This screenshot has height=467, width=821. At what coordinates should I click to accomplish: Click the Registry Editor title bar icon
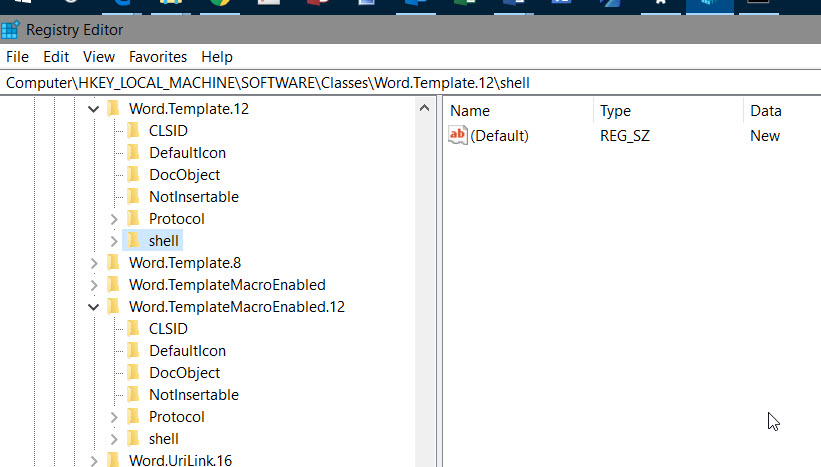point(10,30)
